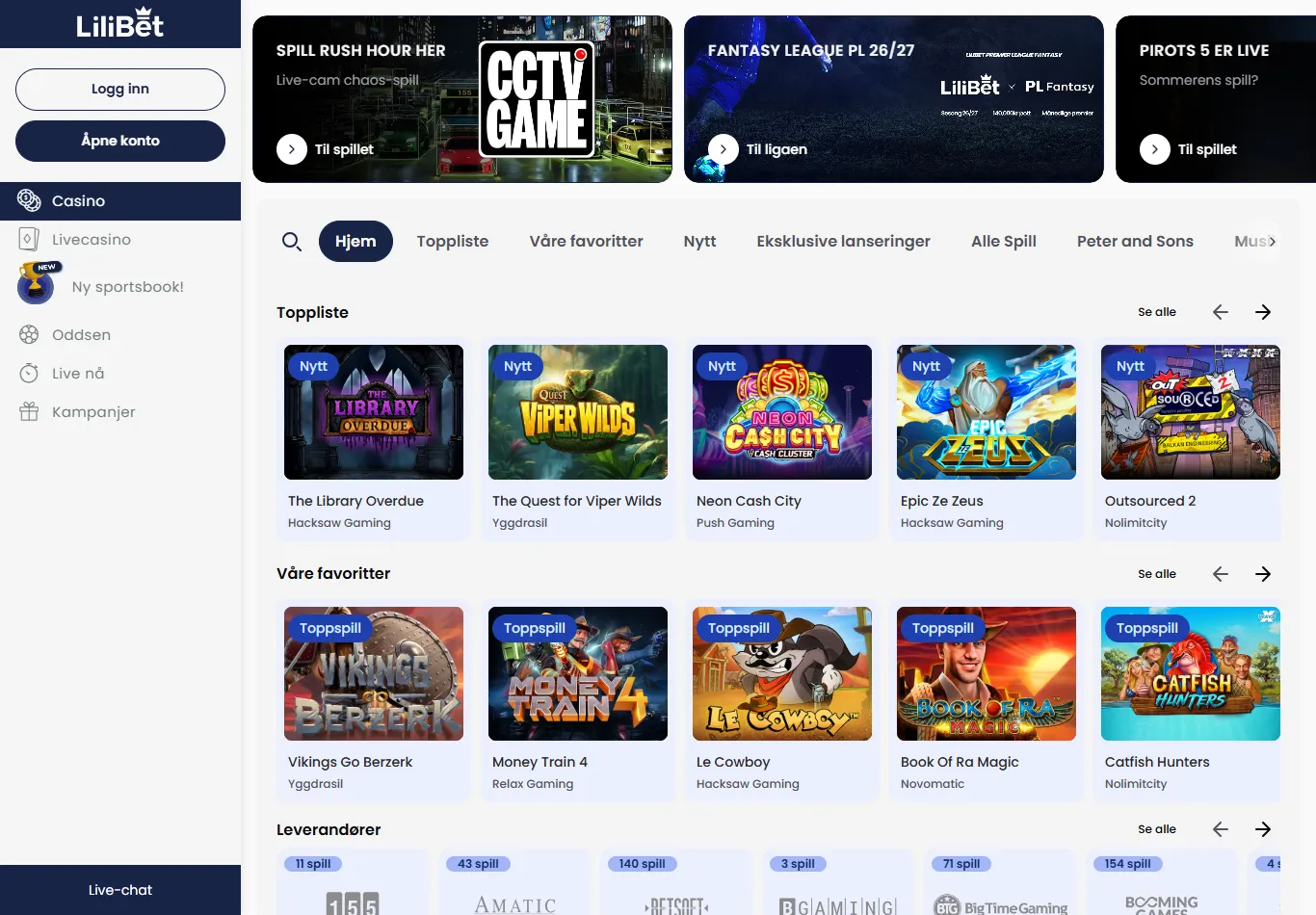This screenshot has height=915, width=1316.
Task: Click the Til ligaen link text
Action: pos(776,149)
